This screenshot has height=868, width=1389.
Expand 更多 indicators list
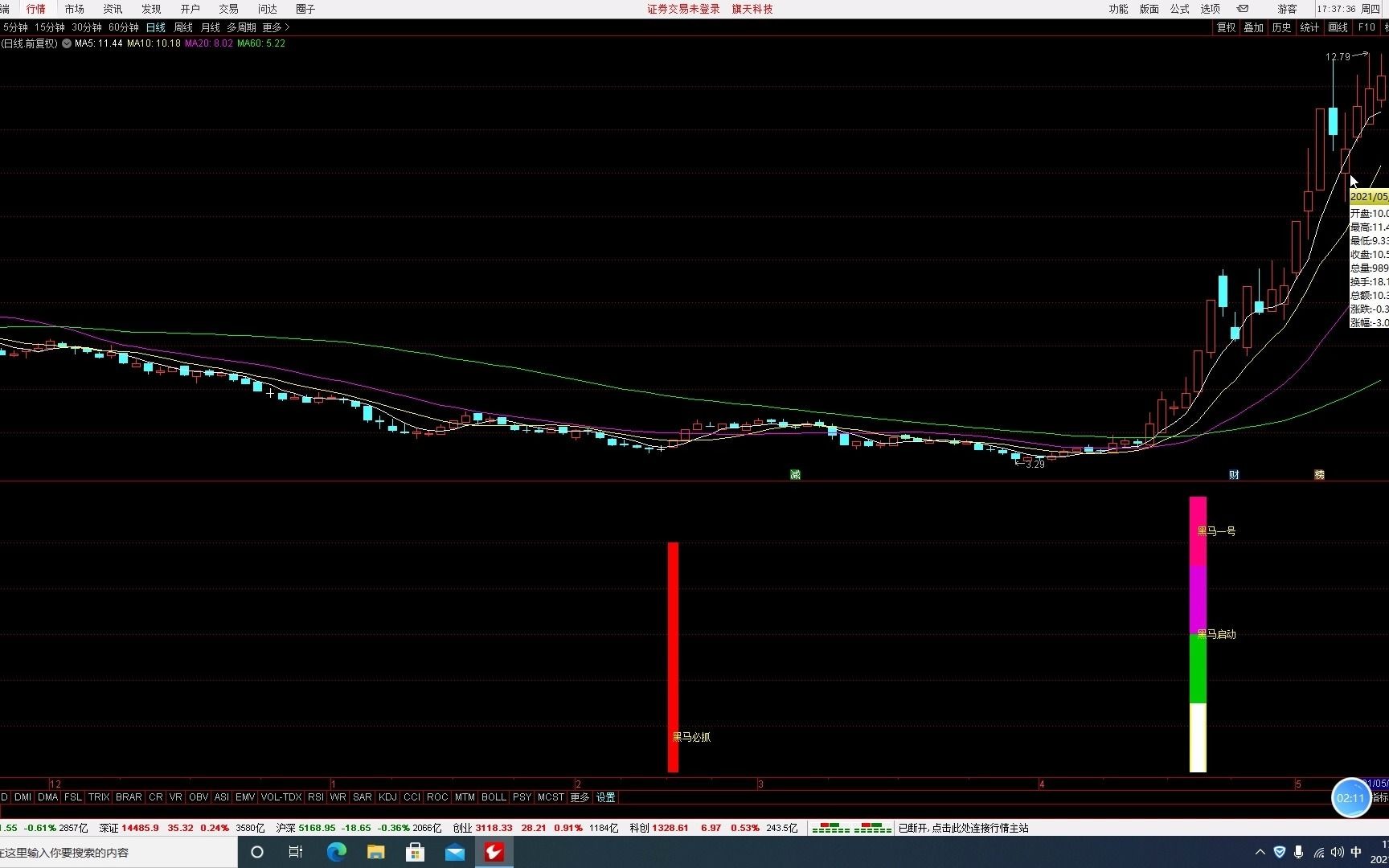pos(580,797)
